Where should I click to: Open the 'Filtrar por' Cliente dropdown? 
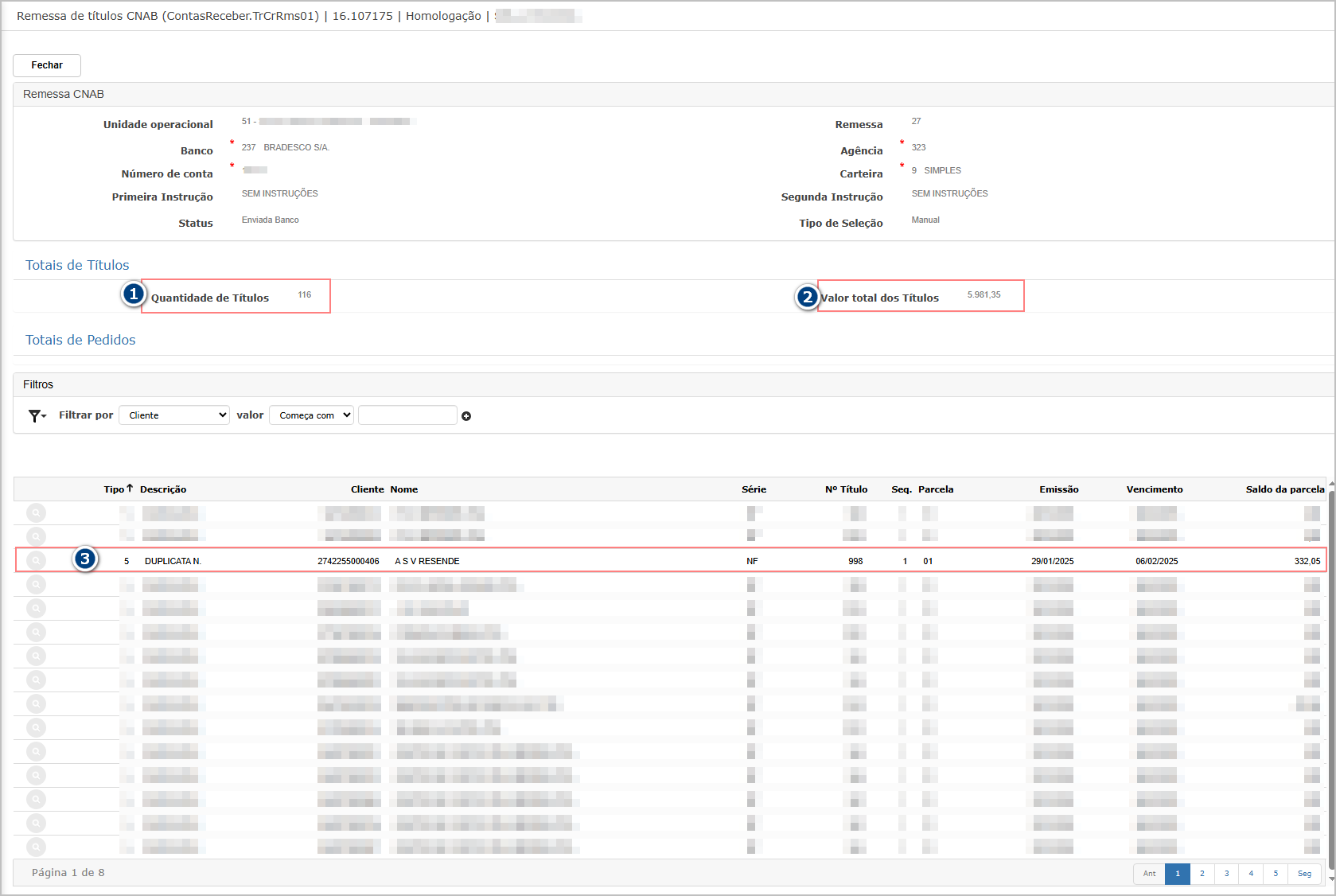174,415
